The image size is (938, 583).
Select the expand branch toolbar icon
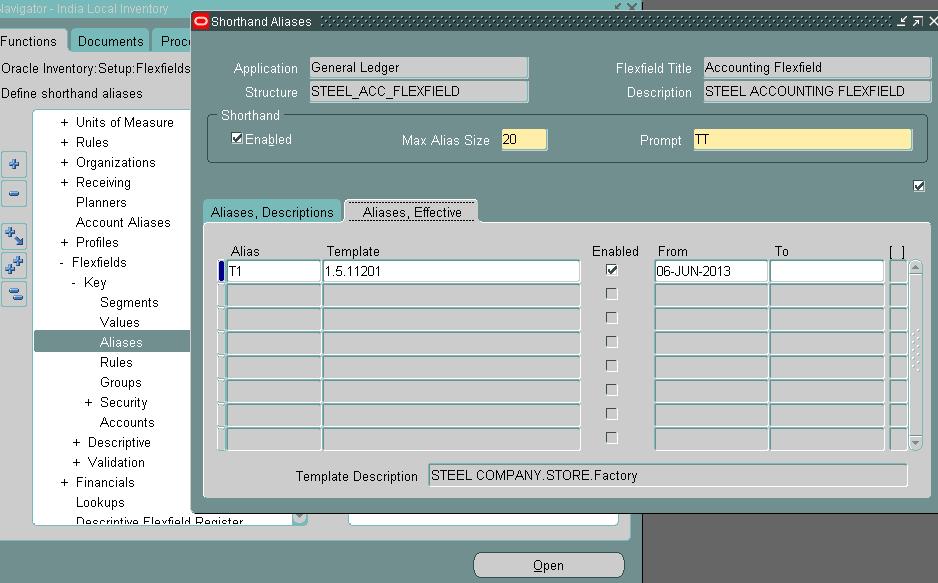coord(13,235)
